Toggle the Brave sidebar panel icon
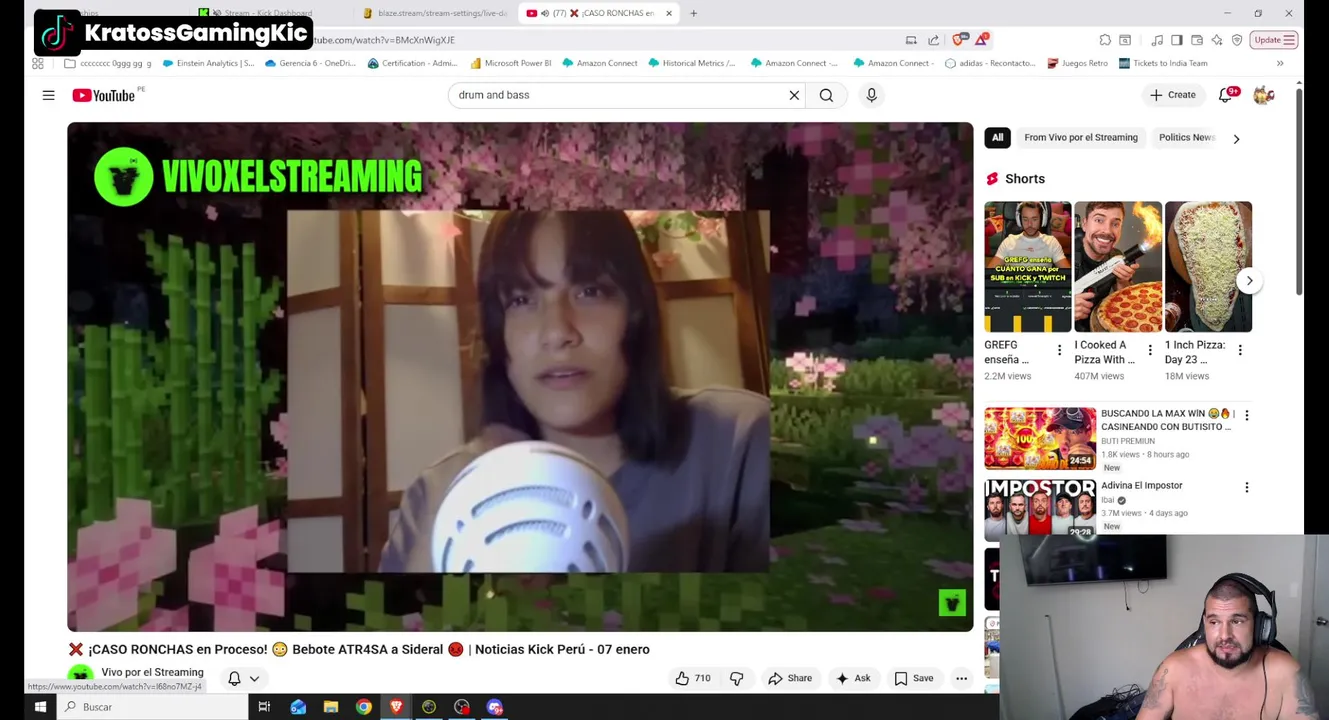 (x=1177, y=40)
